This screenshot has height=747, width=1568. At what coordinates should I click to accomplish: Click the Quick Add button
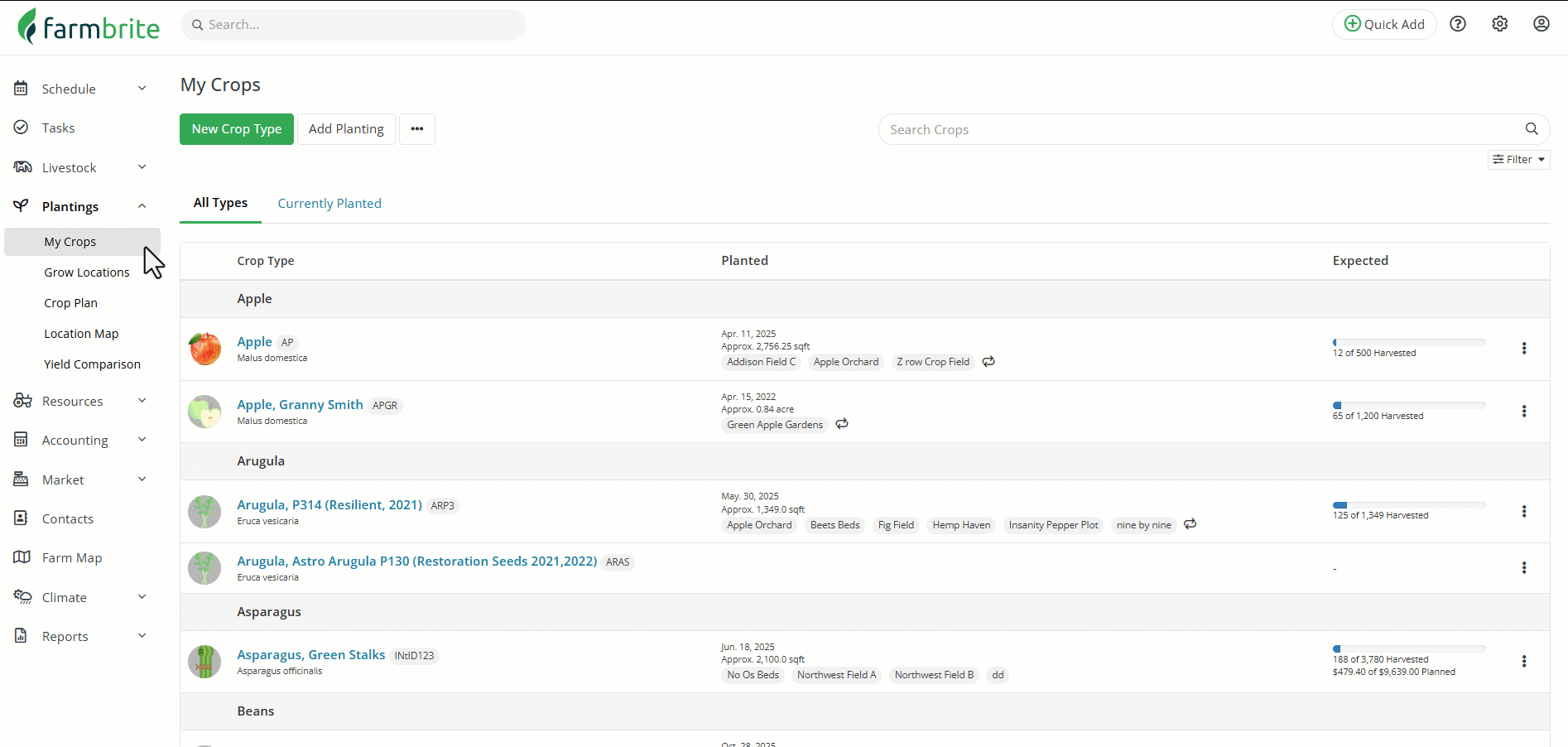coord(1384,24)
